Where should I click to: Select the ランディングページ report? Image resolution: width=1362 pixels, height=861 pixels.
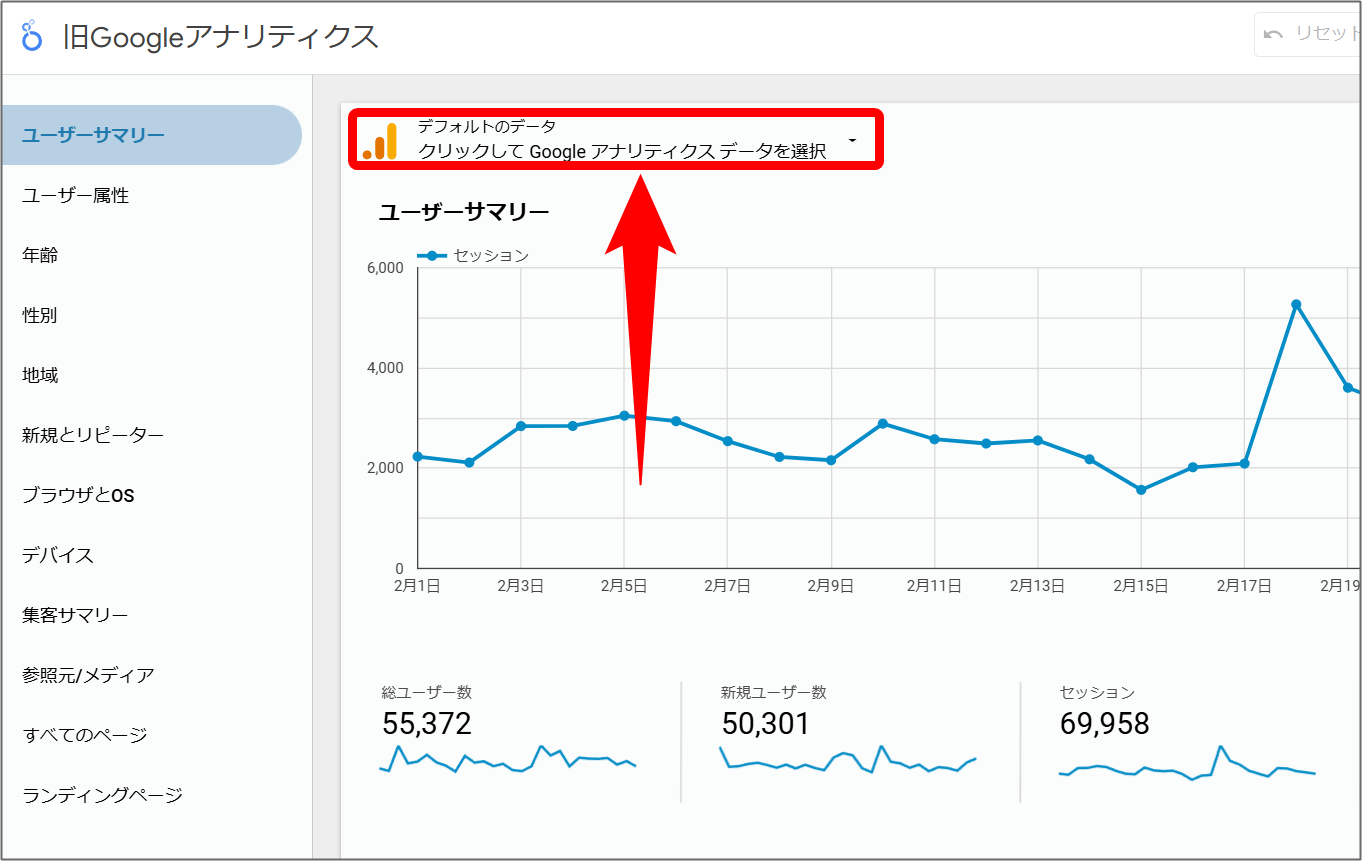click(x=102, y=796)
